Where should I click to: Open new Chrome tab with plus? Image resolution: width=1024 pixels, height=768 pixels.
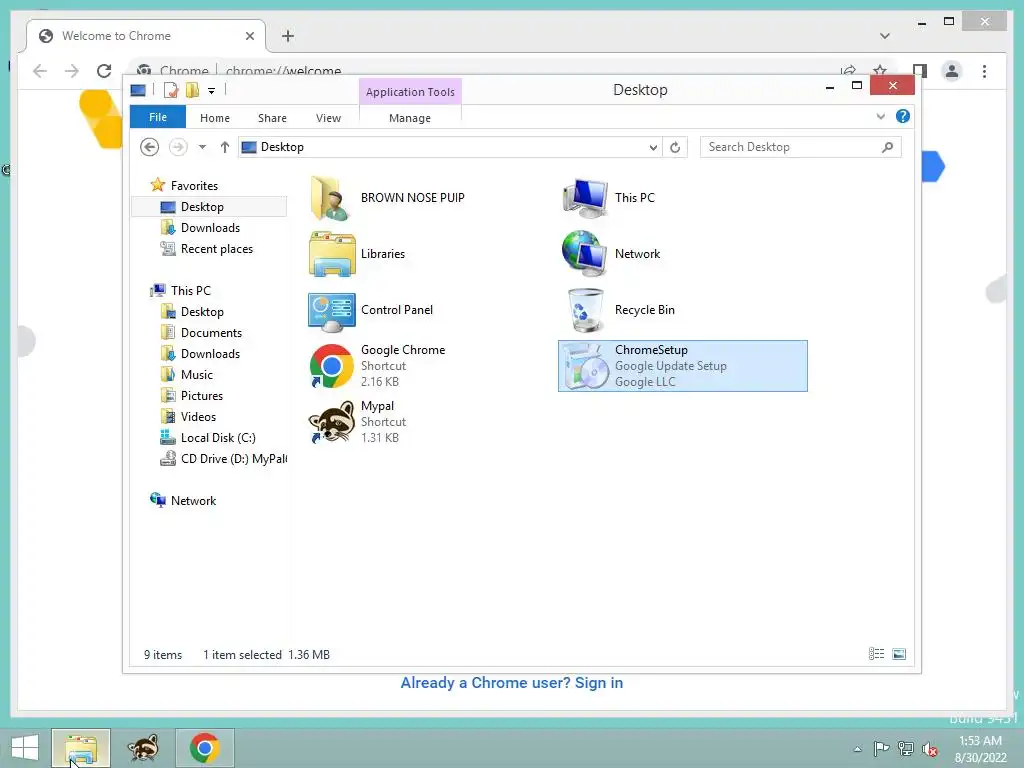click(x=287, y=36)
